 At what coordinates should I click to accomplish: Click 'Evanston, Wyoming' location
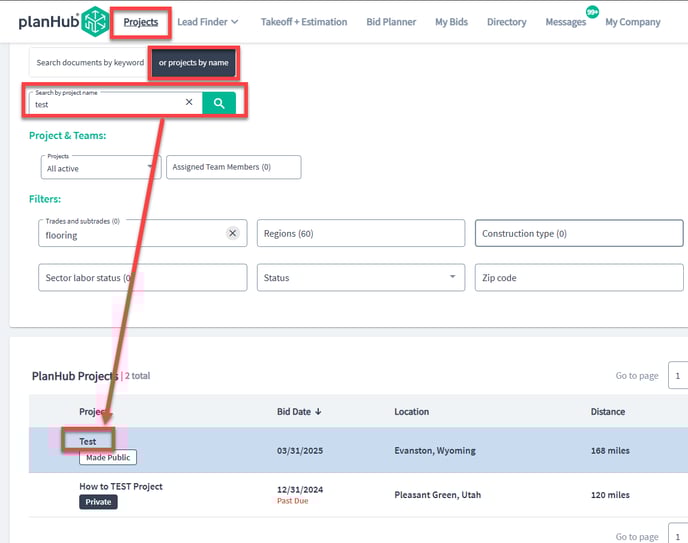(435, 450)
